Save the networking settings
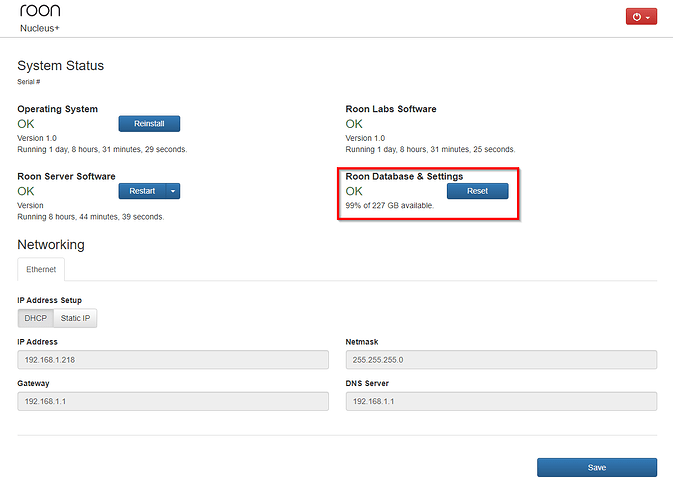Image resolution: width=673 pixels, height=500 pixels. tap(597, 467)
